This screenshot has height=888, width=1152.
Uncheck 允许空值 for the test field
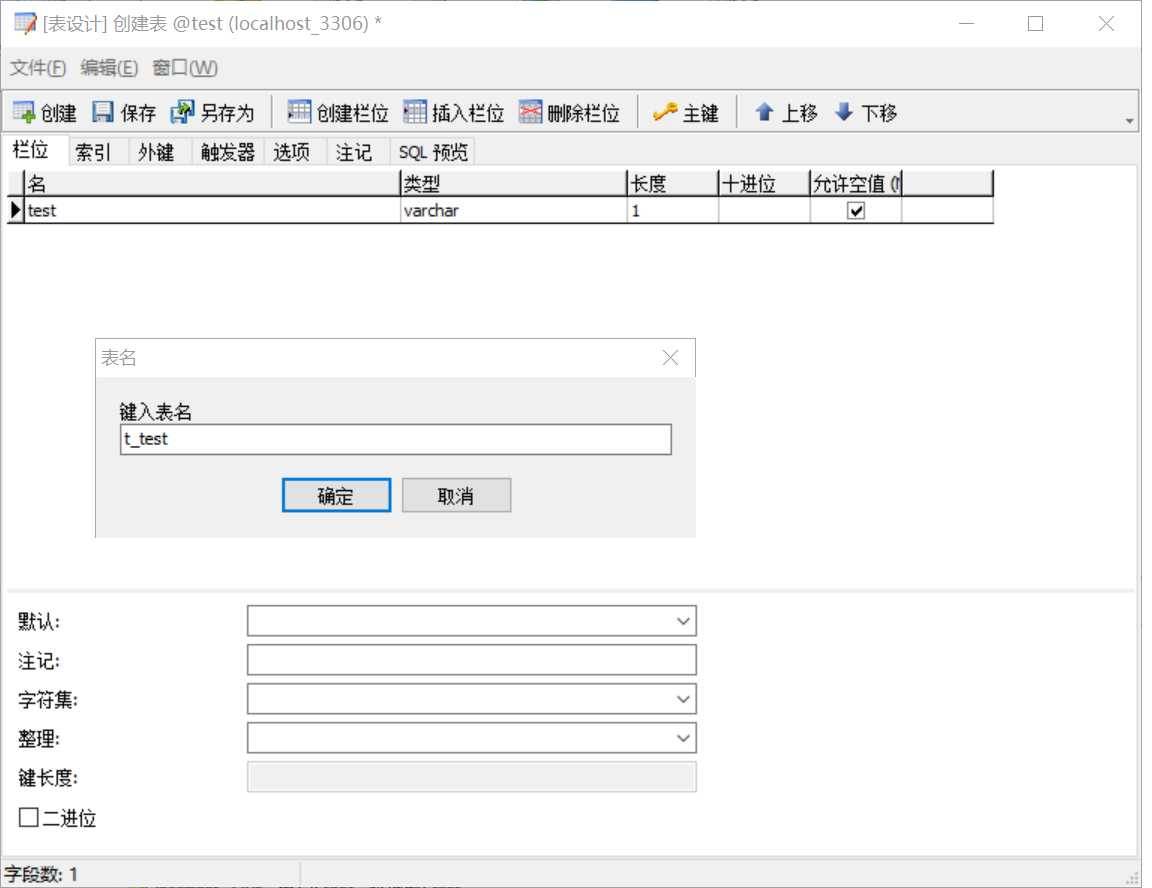(856, 211)
